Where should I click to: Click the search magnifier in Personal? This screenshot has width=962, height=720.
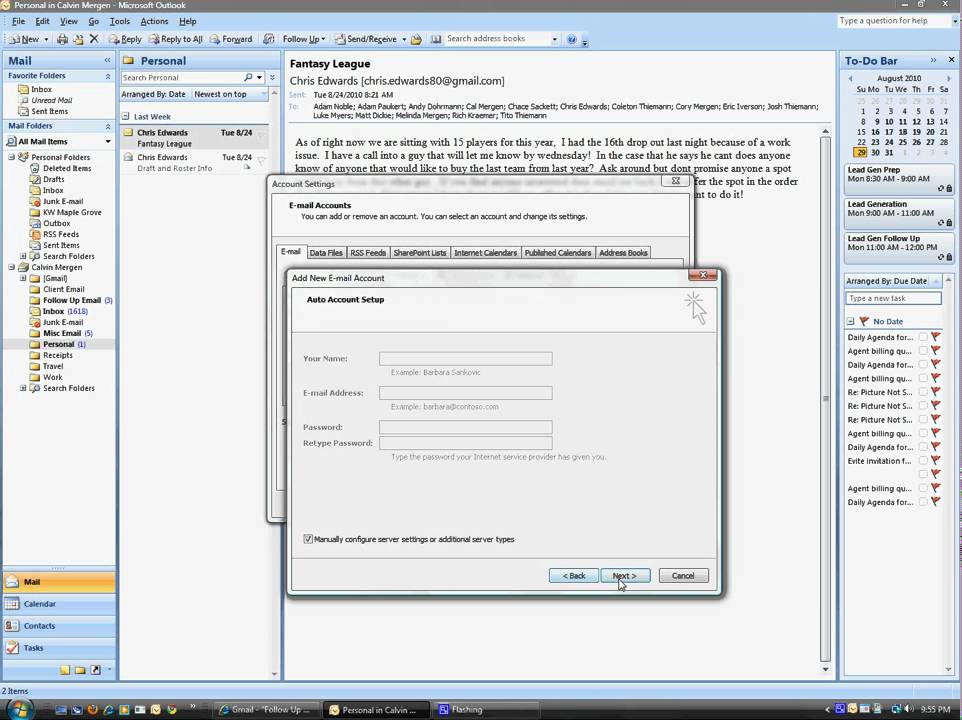[248, 77]
